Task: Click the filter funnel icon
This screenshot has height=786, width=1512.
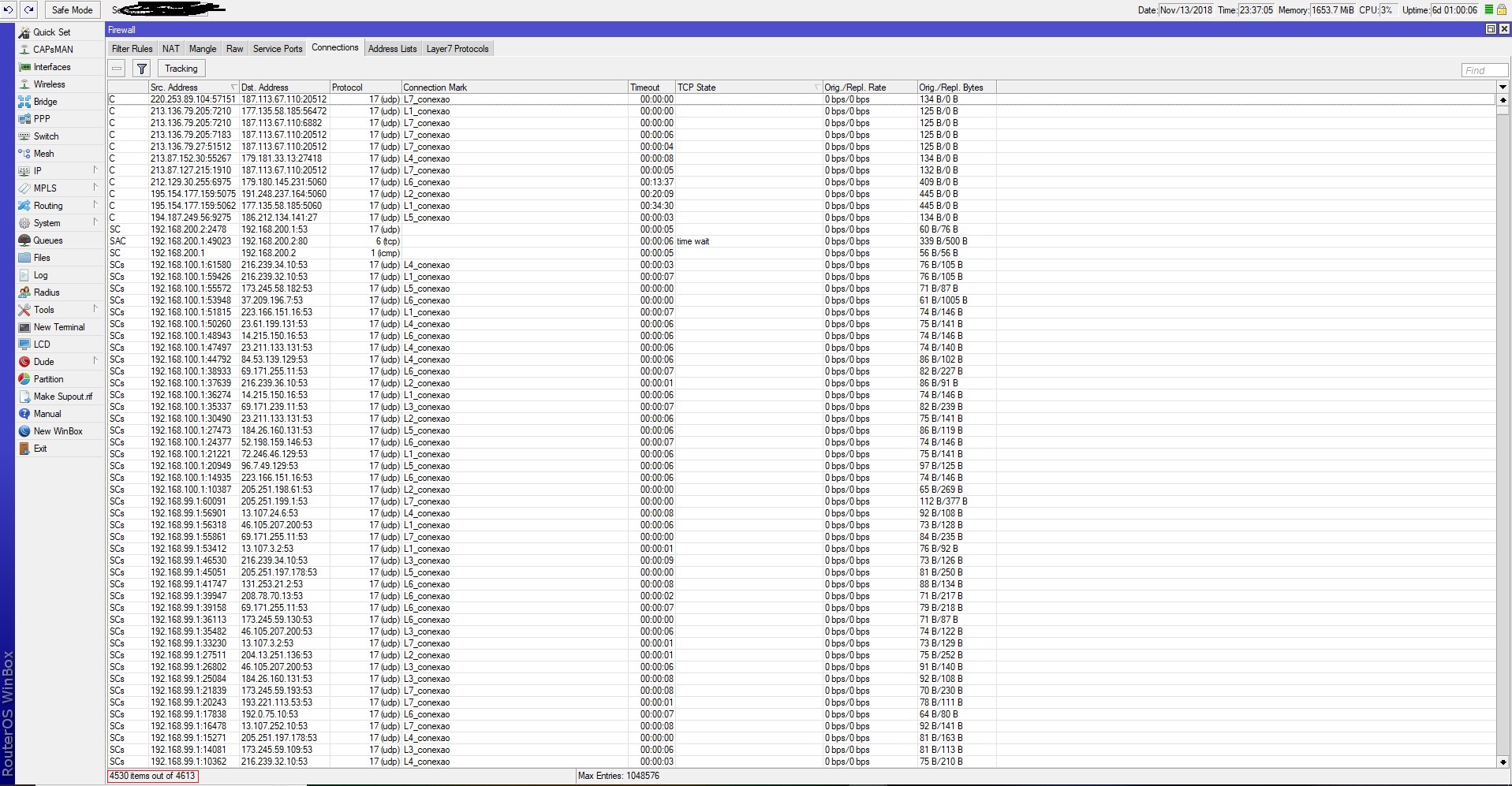Action: 142,69
